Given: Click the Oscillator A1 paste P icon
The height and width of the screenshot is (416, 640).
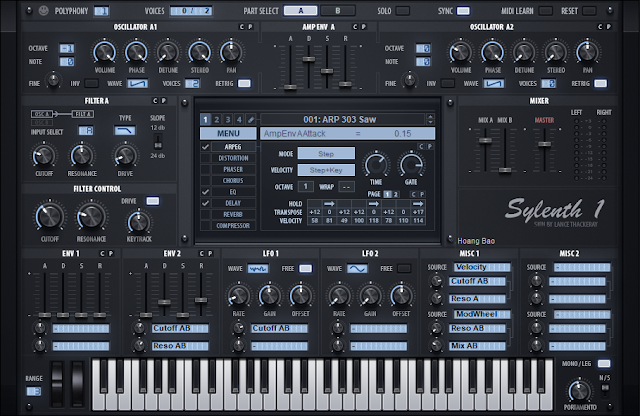Looking at the screenshot, I should (x=250, y=27).
